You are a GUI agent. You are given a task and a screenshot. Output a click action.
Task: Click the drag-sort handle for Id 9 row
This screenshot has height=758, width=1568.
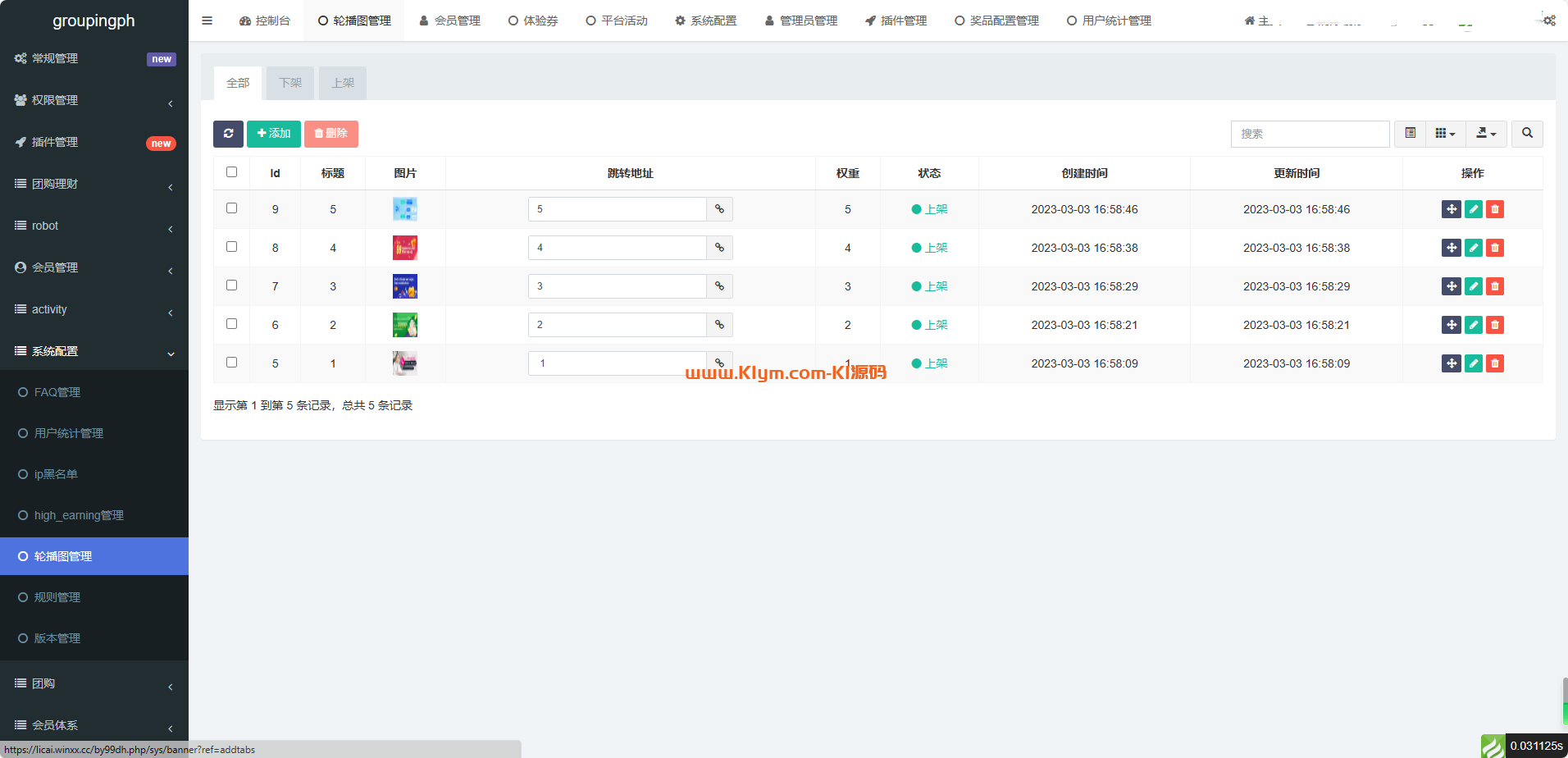coord(1452,209)
